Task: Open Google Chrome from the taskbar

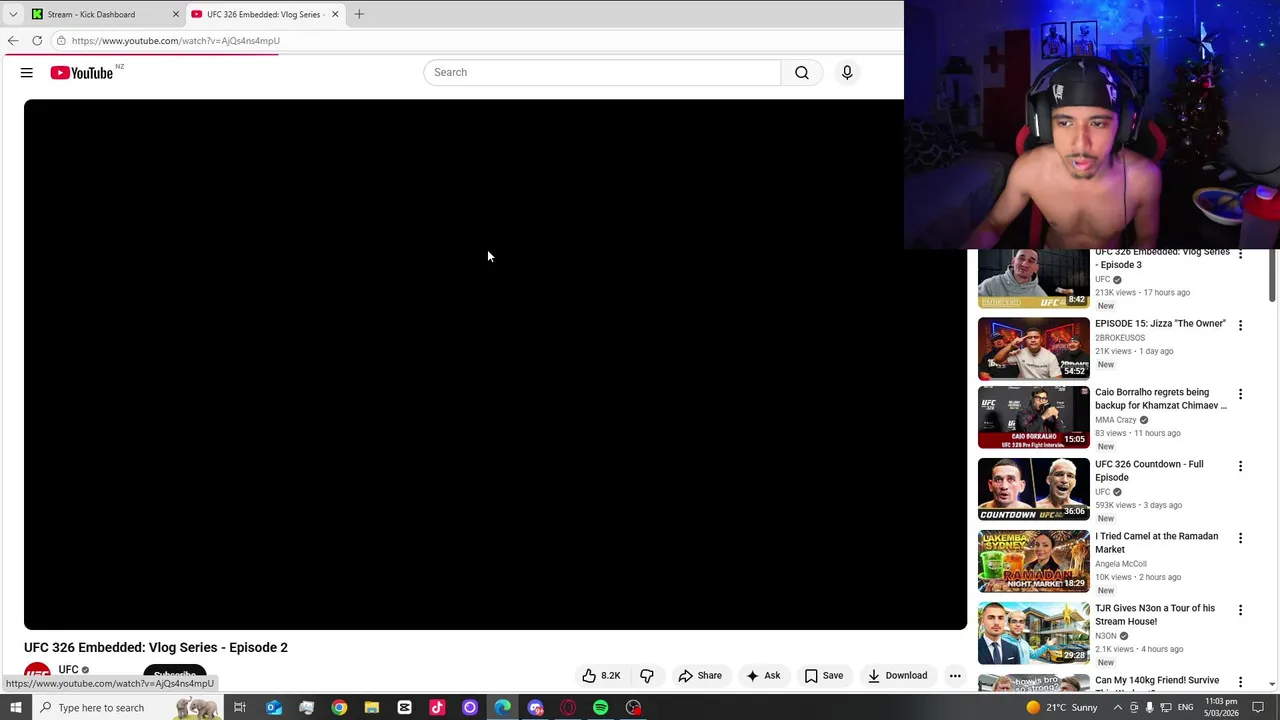Action: 339,708
